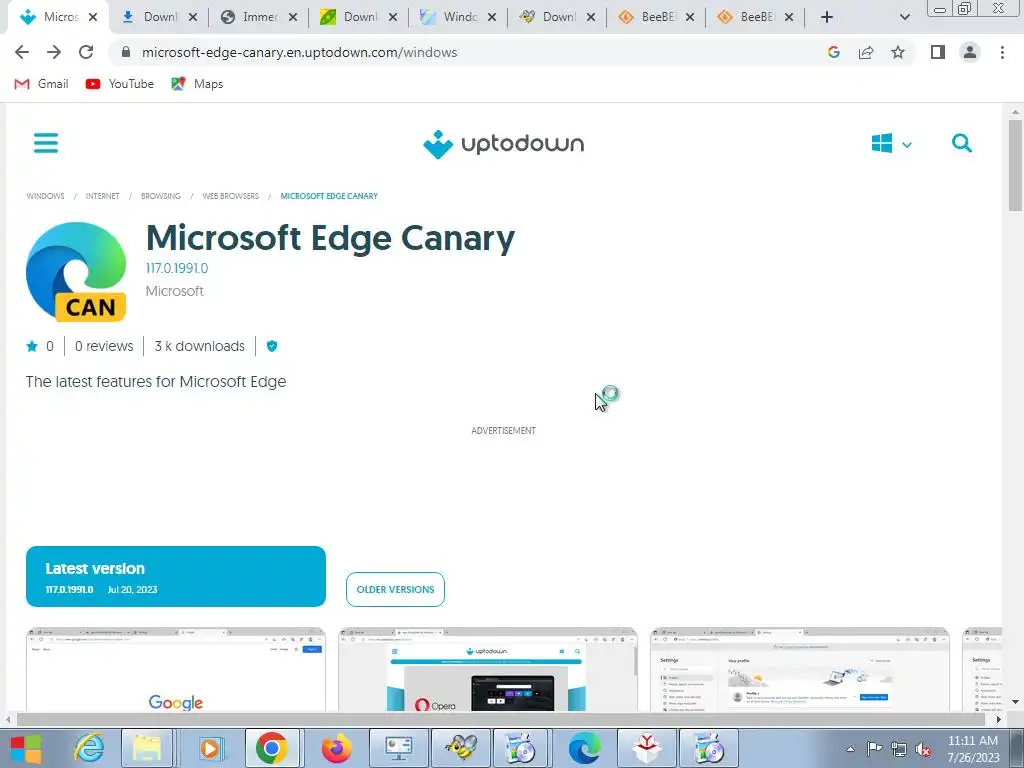This screenshot has width=1024, height=768.
Task: Open the Google screenshot thumbnail
Action: tap(176, 670)
